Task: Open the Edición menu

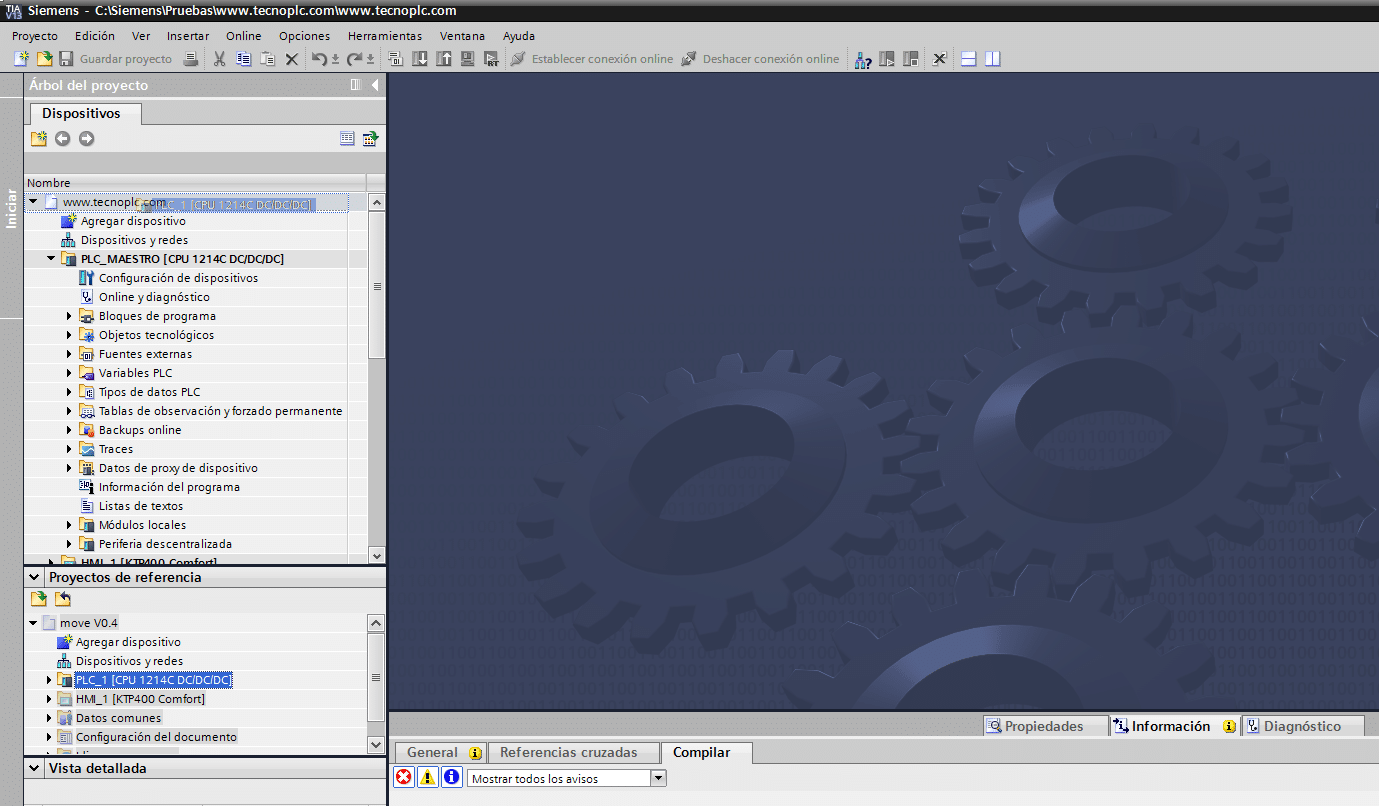Action: pyautogui.click(x=95, y=36)
